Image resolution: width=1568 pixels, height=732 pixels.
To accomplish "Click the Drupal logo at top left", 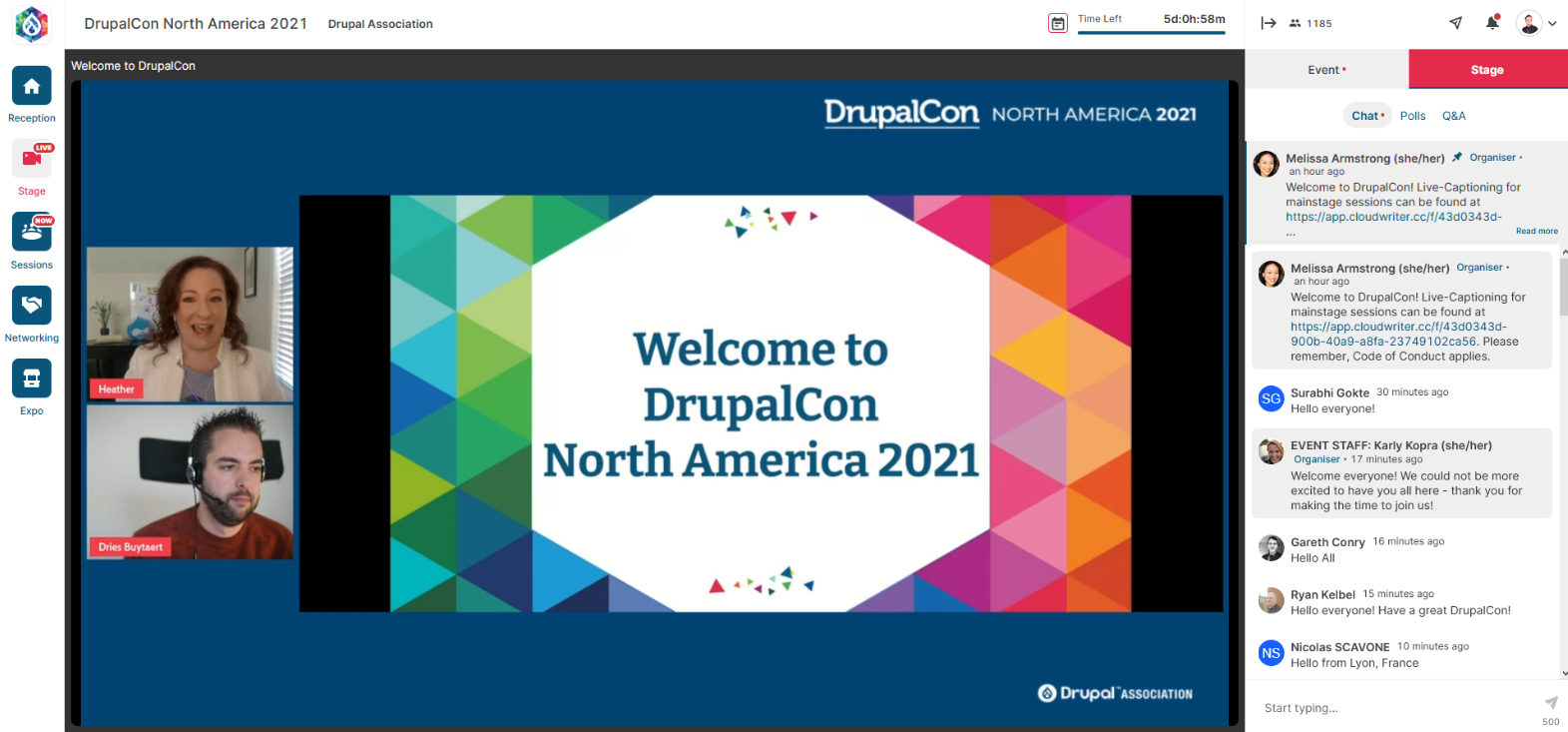I will pyautogui.click(x=32, y=24).
